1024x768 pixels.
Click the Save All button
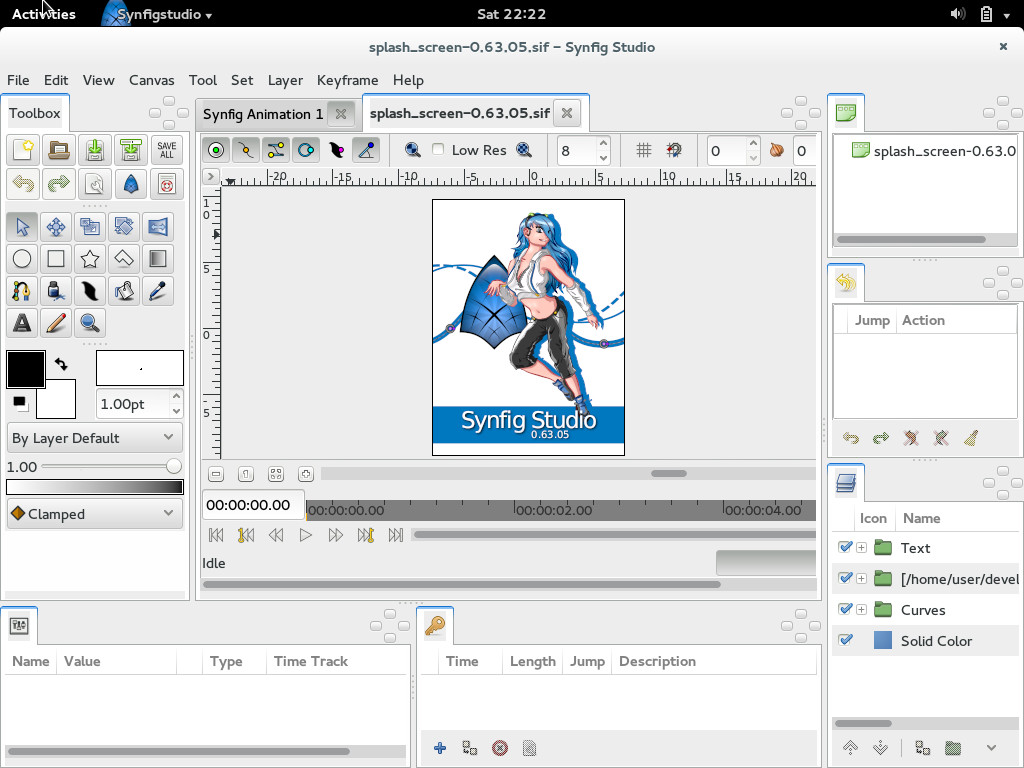tap(167, 150)
